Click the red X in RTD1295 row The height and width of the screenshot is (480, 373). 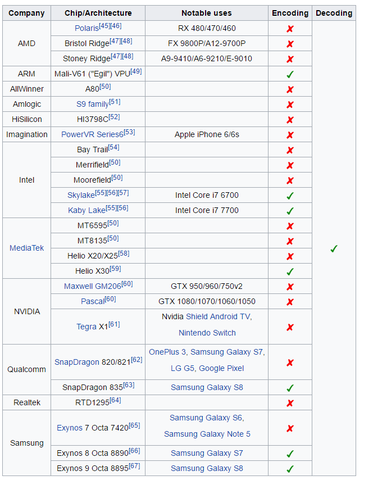pos(290,403)
